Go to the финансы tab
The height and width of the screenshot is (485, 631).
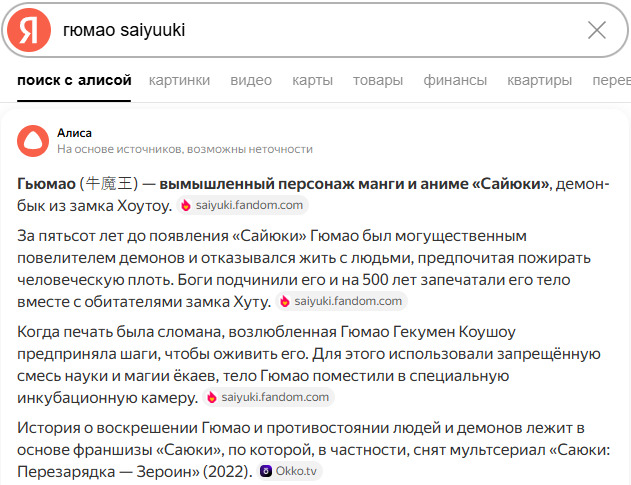point(455,81)
